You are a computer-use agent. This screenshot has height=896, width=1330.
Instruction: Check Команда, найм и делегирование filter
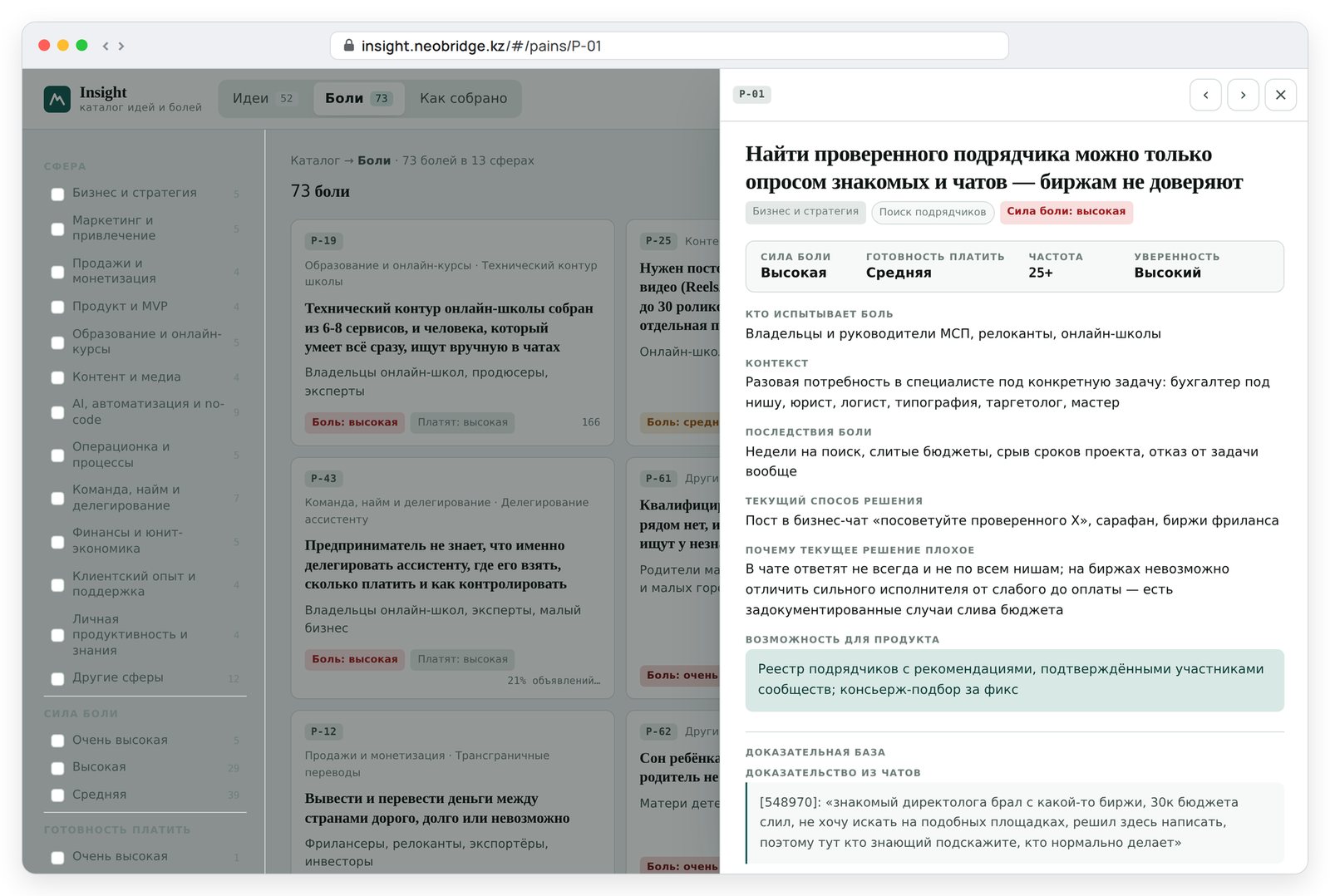[x=57, y=498]
